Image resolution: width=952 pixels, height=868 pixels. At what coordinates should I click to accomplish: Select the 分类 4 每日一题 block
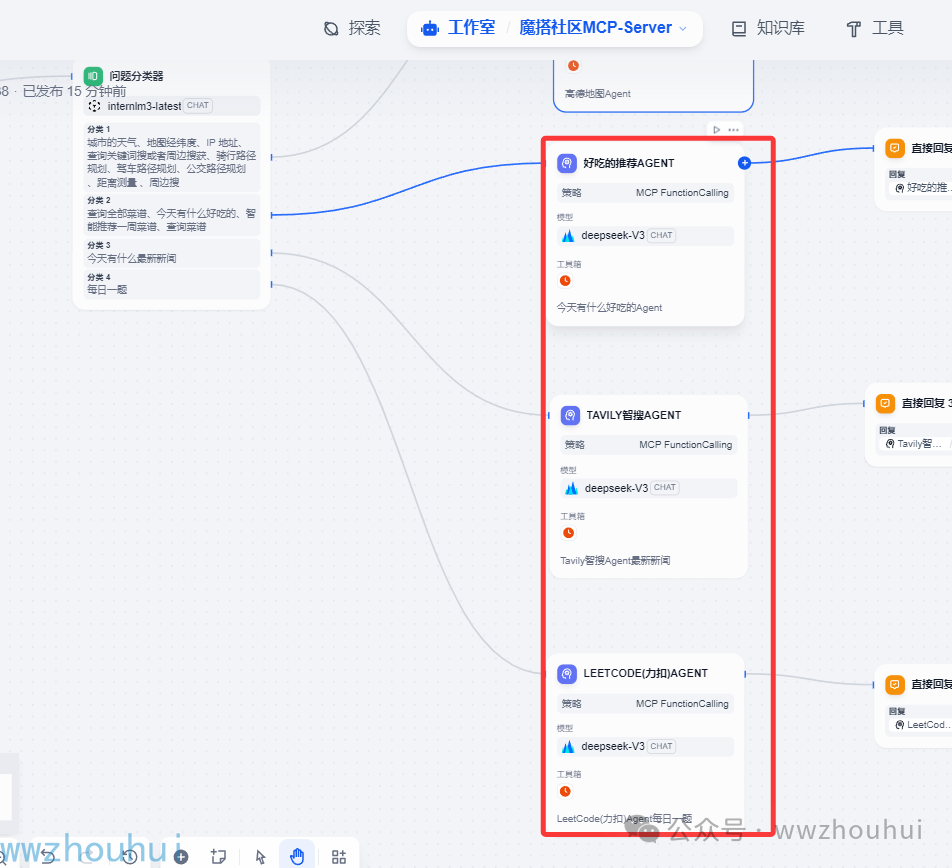pyautogui.click(x=172, y=284)
